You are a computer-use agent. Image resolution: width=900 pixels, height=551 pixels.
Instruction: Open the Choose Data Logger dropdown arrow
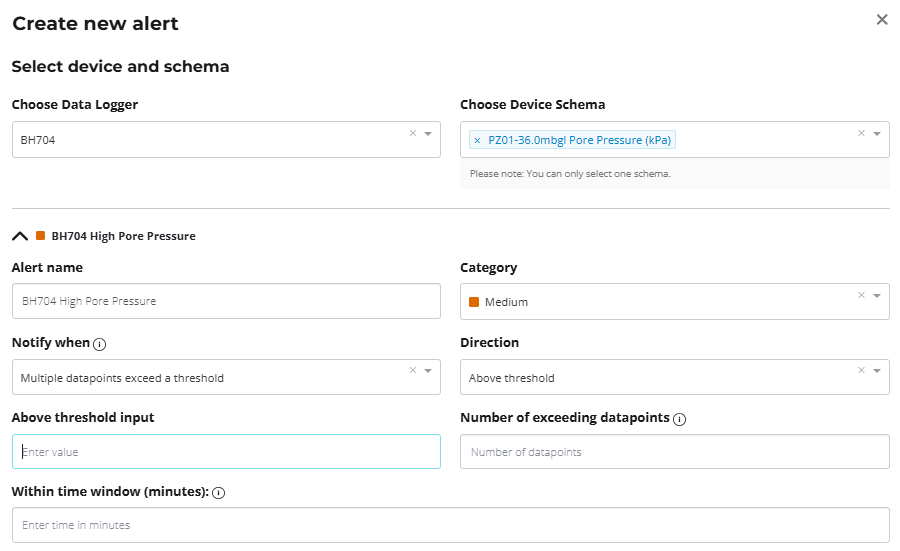coord(428,133)
